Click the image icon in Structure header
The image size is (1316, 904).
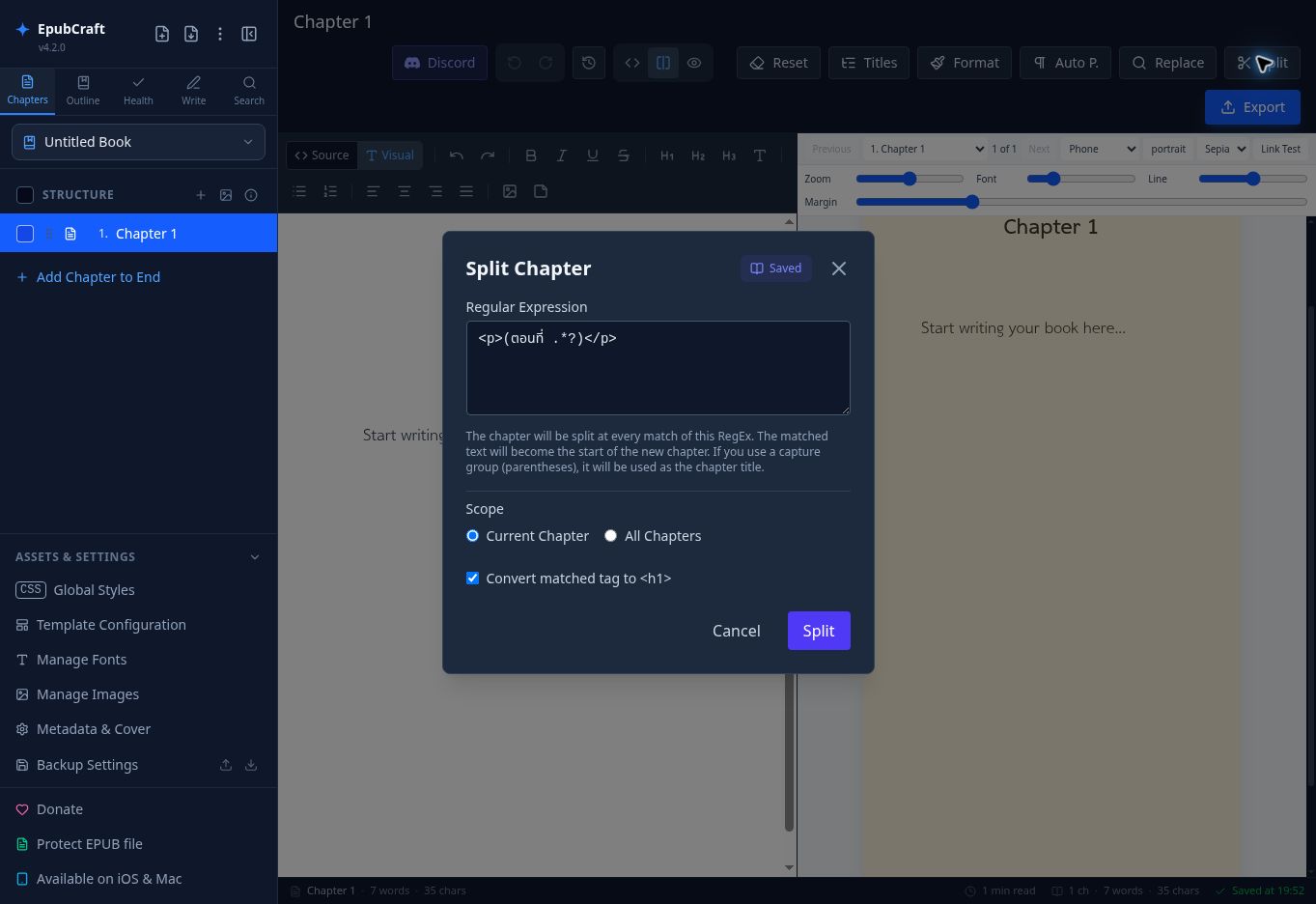pos(226,195)
